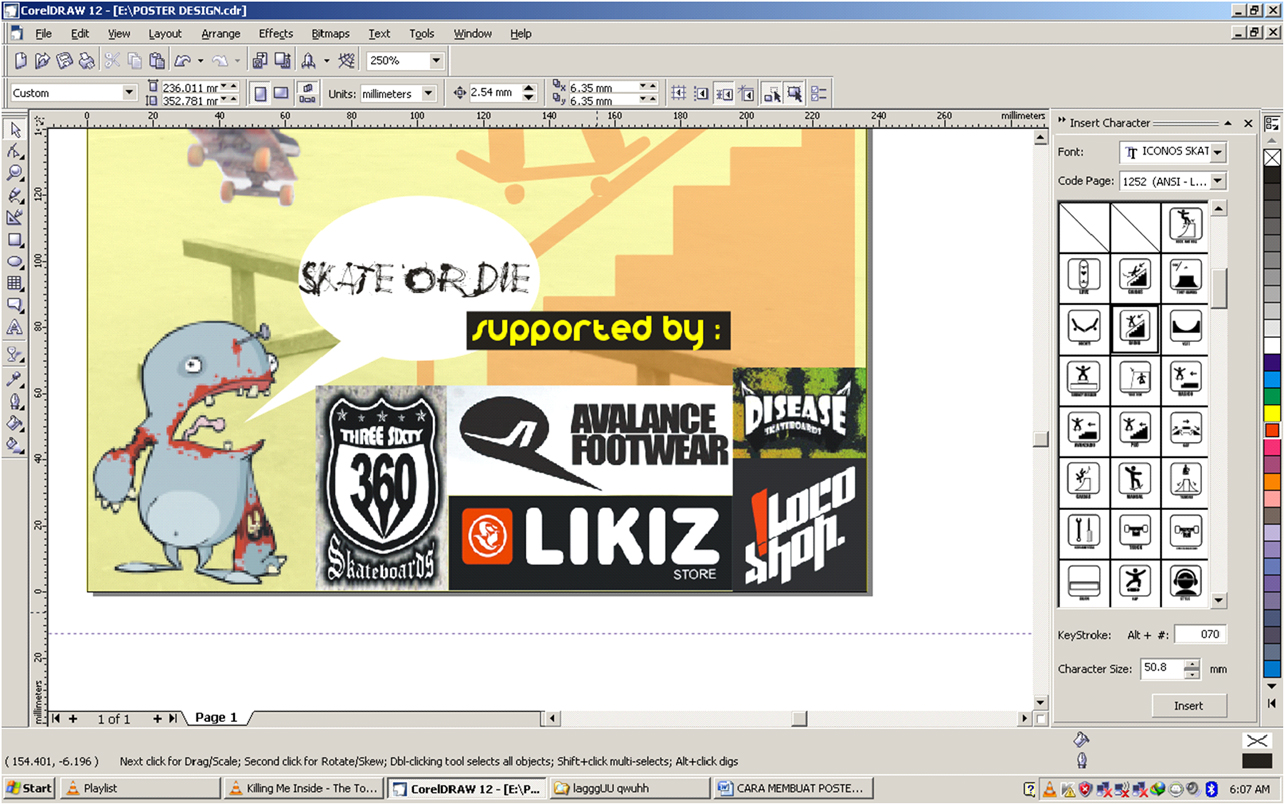This screenshot has height=804, width=1284.
Task: Click the Export icon in toolbar
Action: click(x=282, y=60)
